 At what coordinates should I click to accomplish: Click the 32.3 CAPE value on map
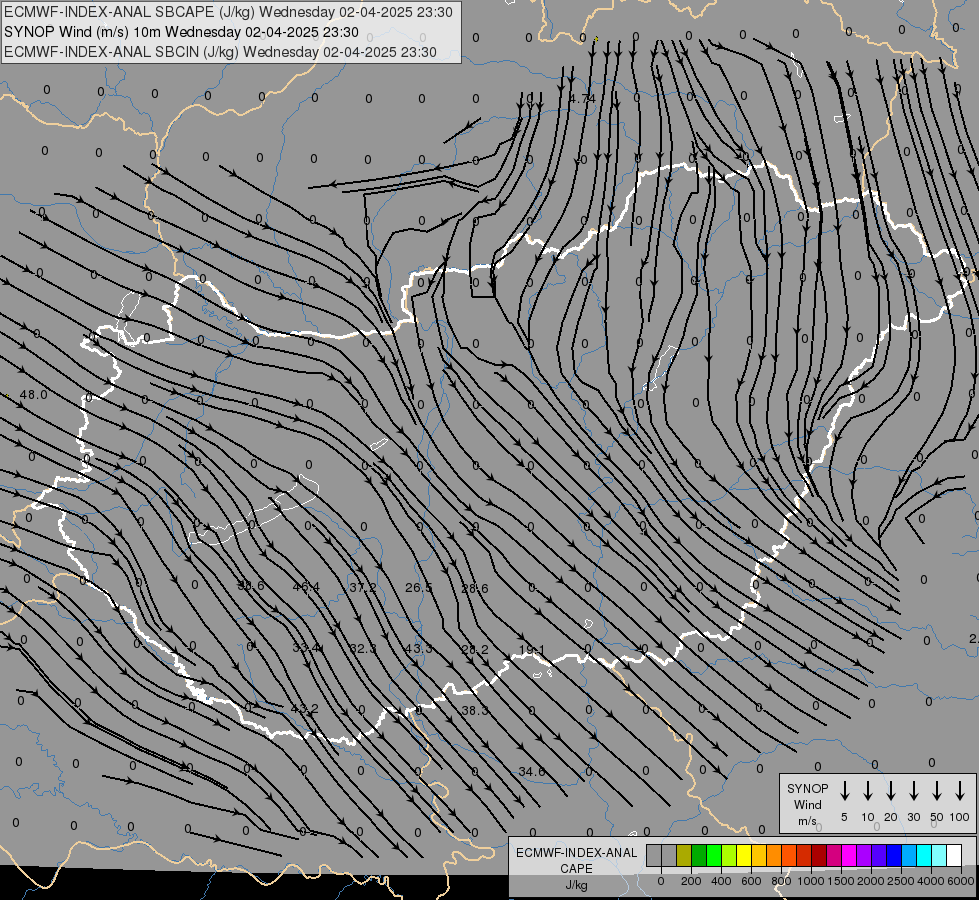pyautogui.click(x=363, y=649)
